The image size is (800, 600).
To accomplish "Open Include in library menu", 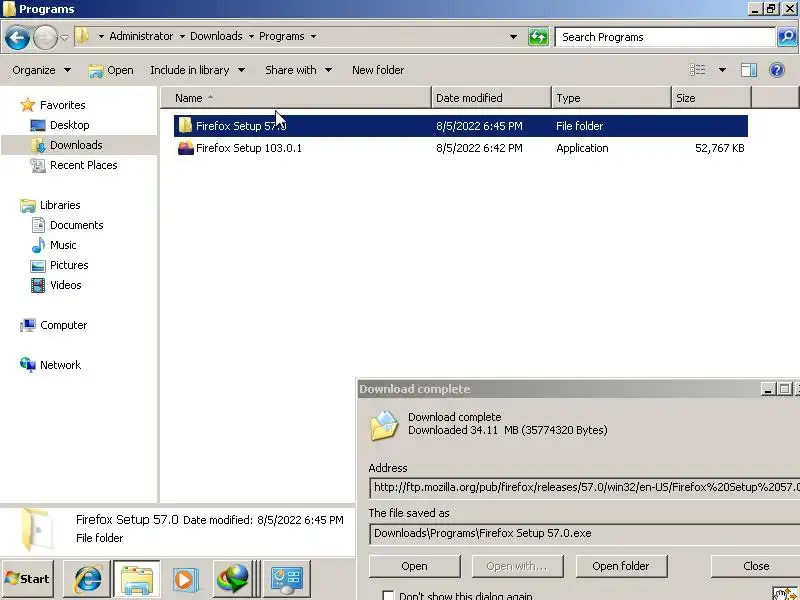I will pyautogui.click(x=197, y=70).
